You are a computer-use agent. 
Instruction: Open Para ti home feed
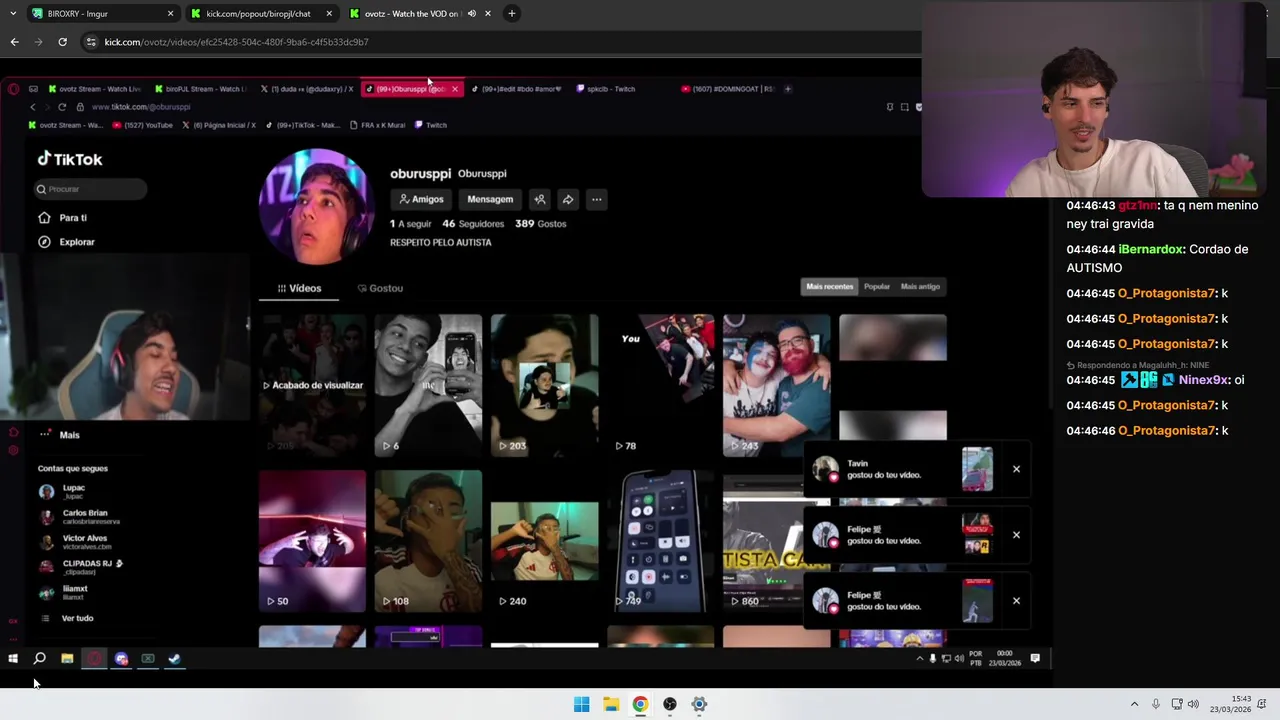tap(64, 218)
